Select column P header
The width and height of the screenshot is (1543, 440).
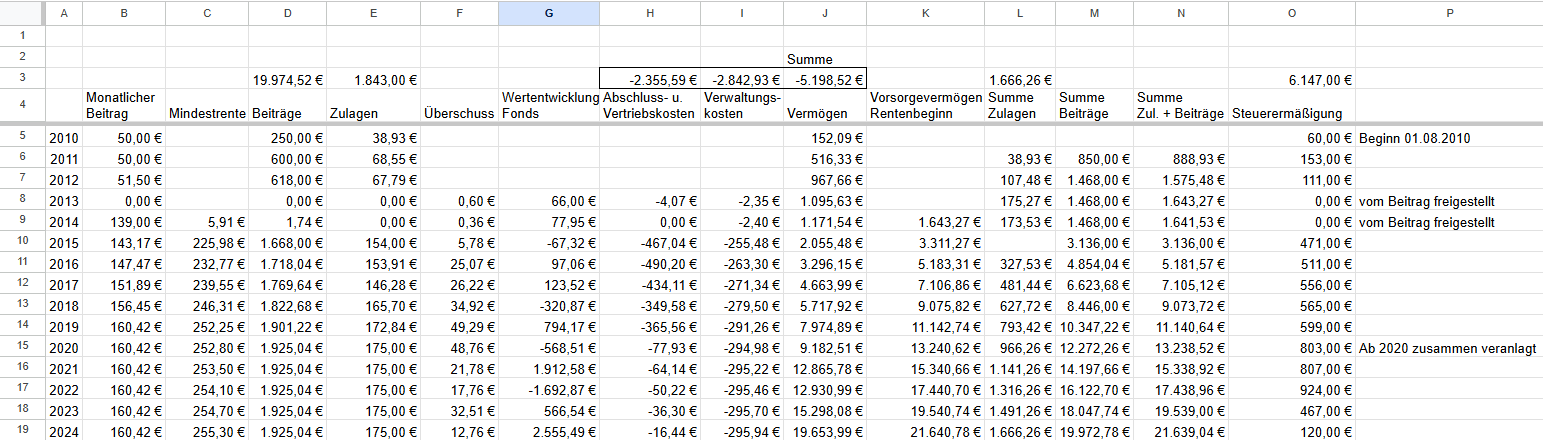pyautogui.click(x=1449, y=13)
